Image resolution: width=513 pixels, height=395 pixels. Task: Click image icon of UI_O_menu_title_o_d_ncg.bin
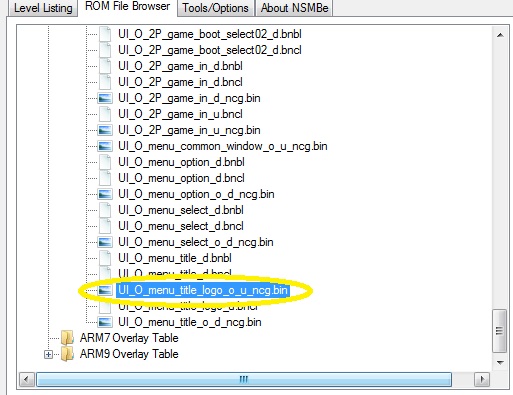click(105, 322)
